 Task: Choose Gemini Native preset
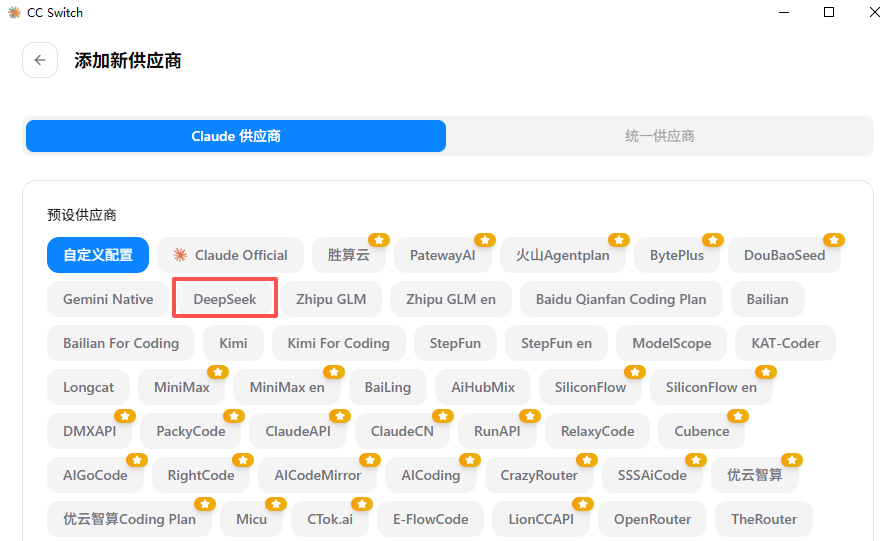pyautogui.click(x=108, y=299)
